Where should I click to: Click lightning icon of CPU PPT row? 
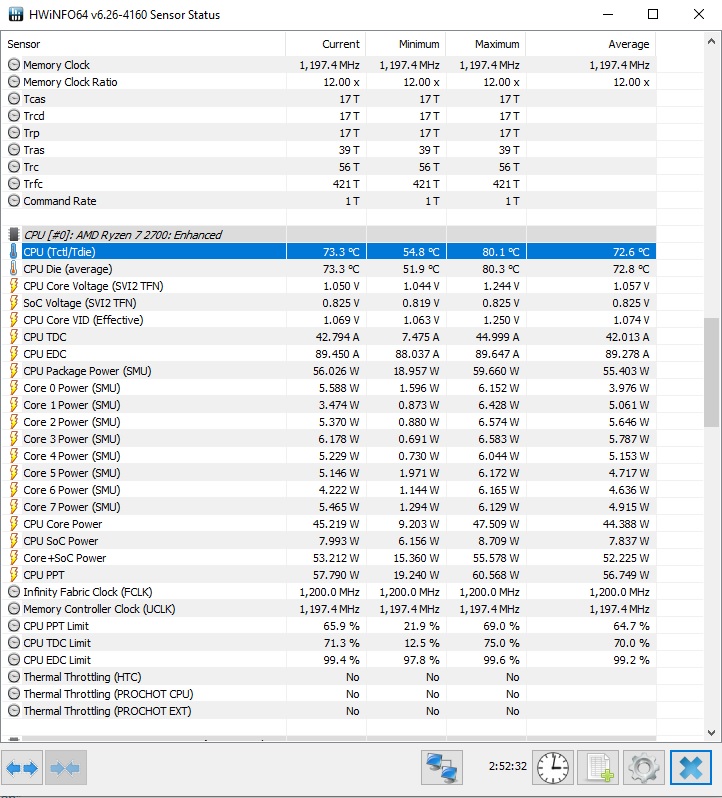tap(14, 575)
